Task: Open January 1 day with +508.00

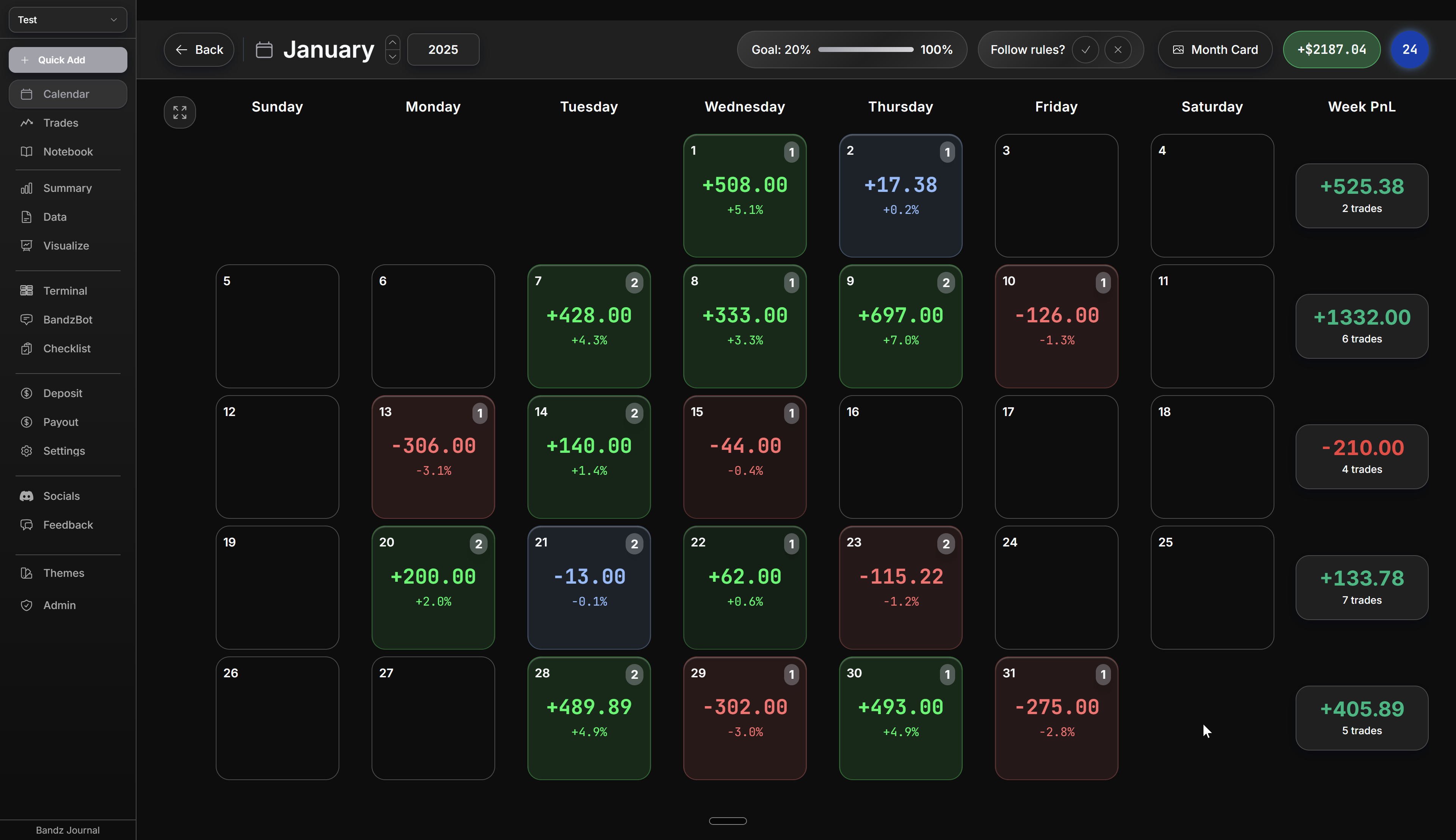Action: 744,196
